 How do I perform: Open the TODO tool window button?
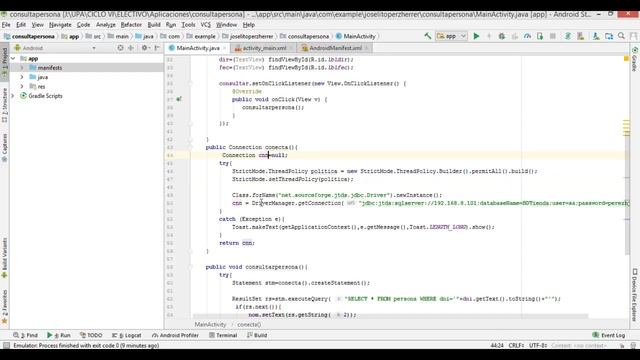(x=91, y=335)
